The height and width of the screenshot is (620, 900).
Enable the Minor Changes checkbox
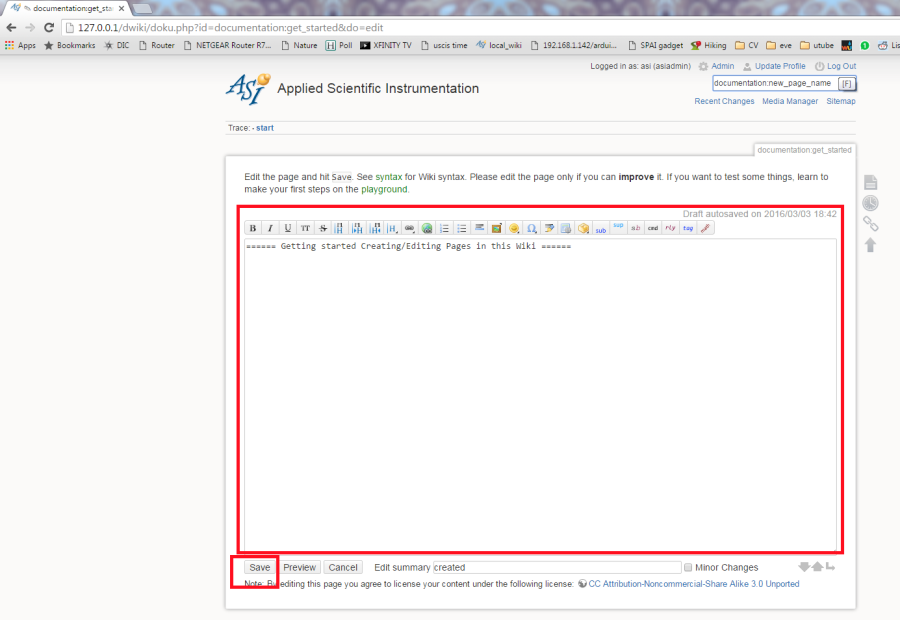pyautogui.click(x=689, y=566)
